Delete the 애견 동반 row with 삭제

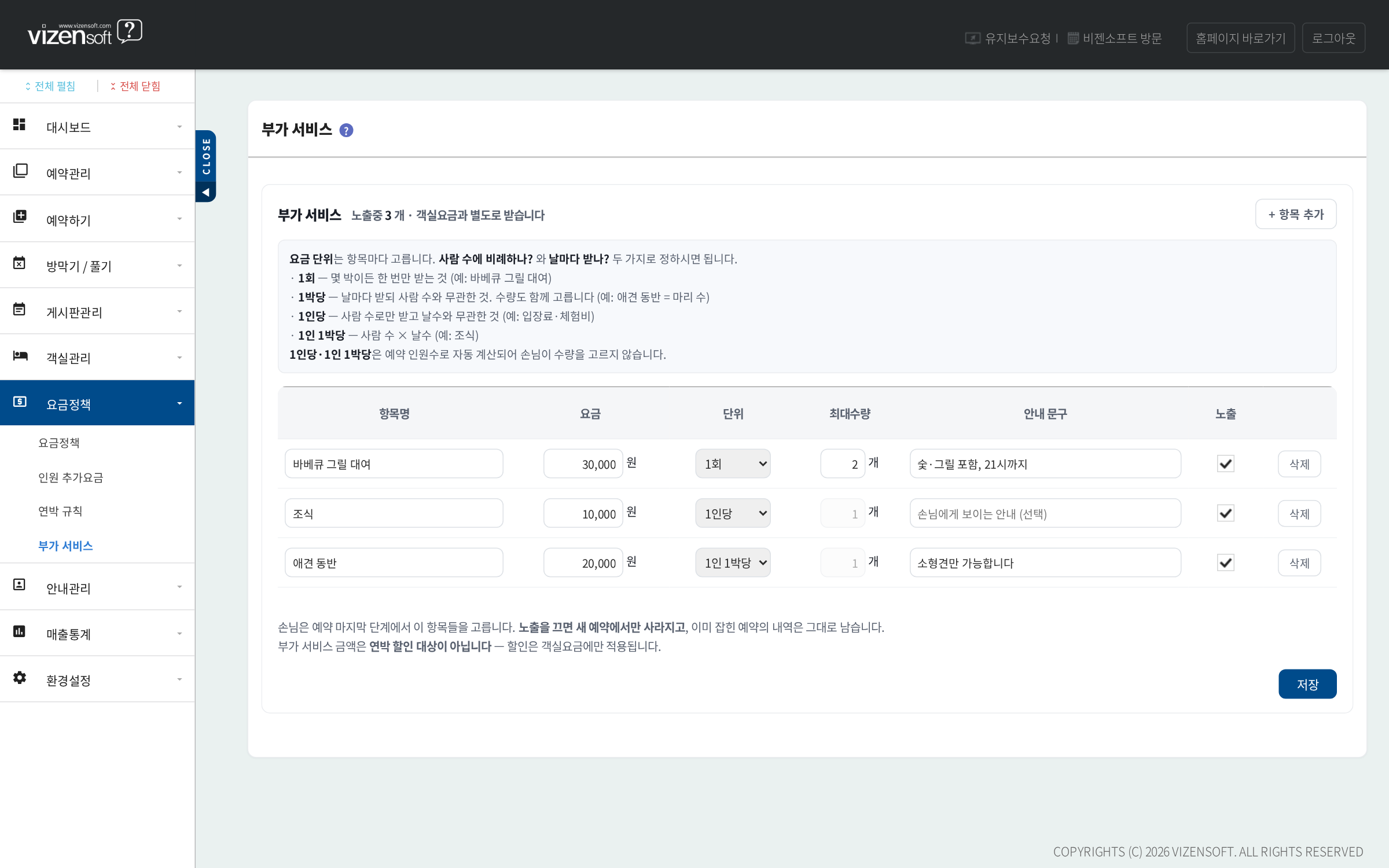[x=1299, y=562]
